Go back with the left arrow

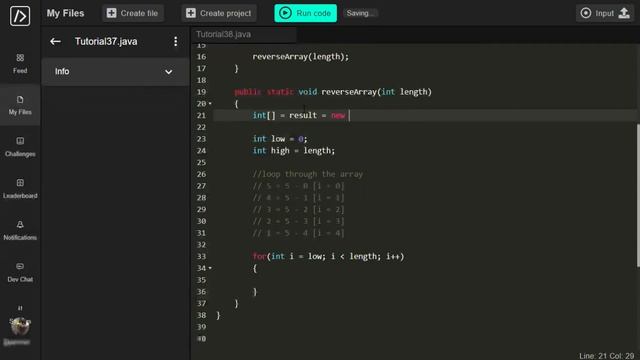pyautogui.click(x=56, y=41)
